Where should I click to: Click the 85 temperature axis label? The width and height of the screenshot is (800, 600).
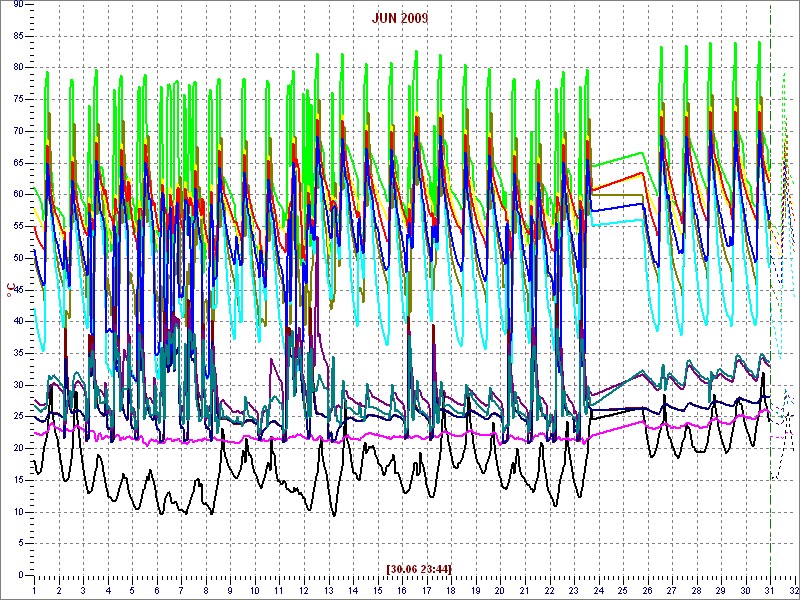pyautogui.click(x=18, y=36)
